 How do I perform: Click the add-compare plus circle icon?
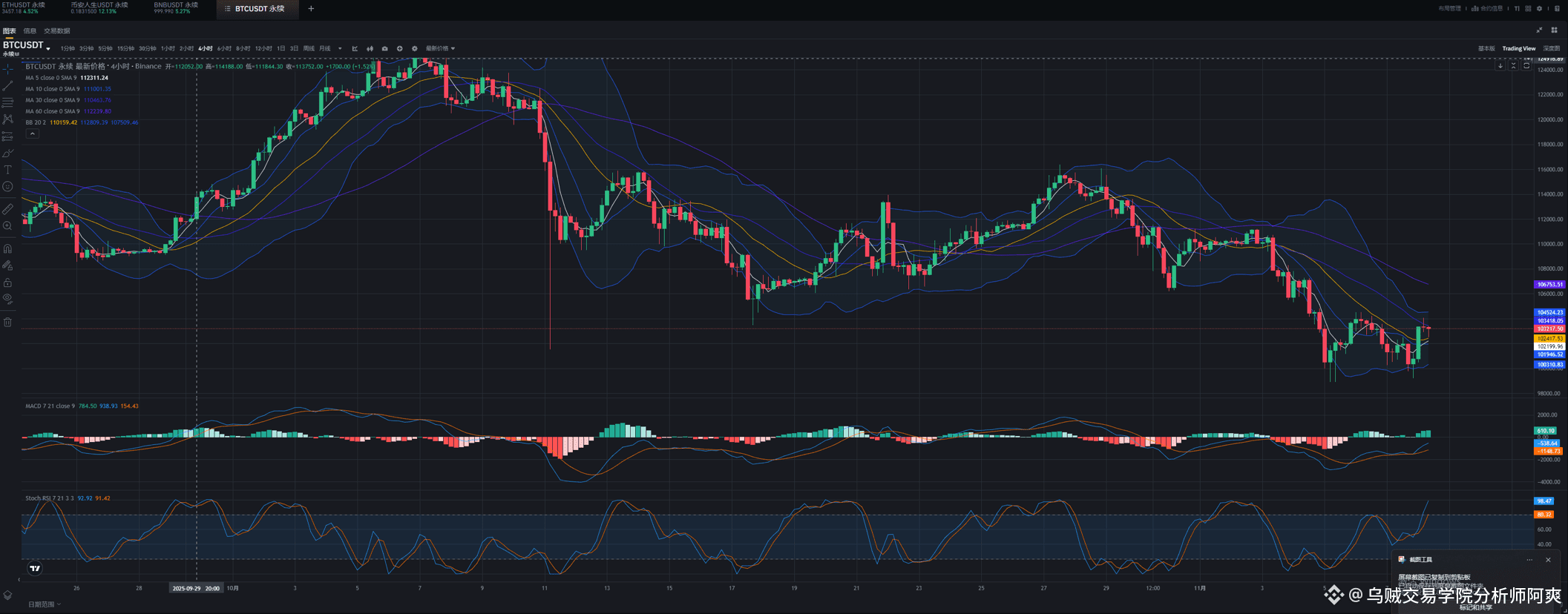pyautogui.click(x=399, y=49)
